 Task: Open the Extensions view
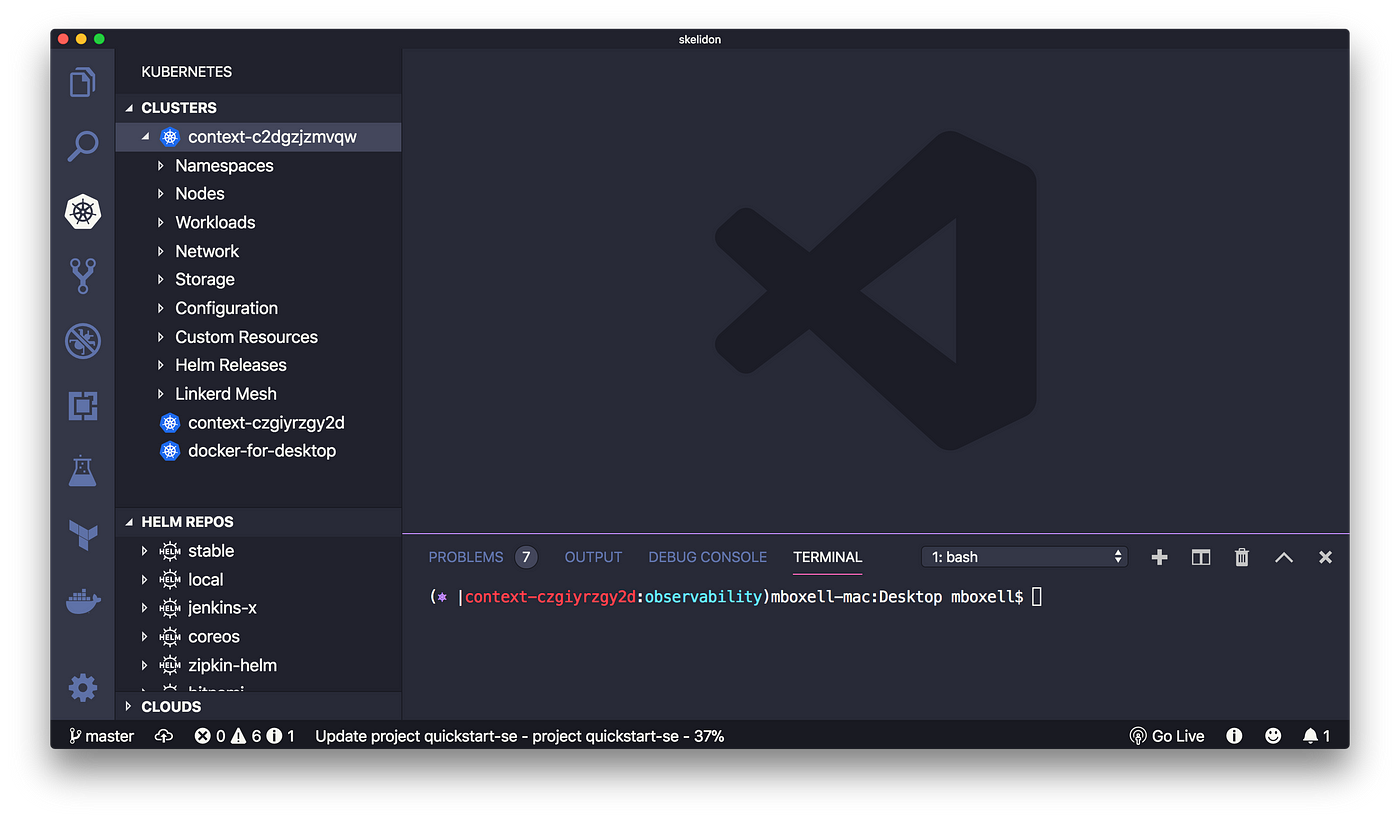83,405
